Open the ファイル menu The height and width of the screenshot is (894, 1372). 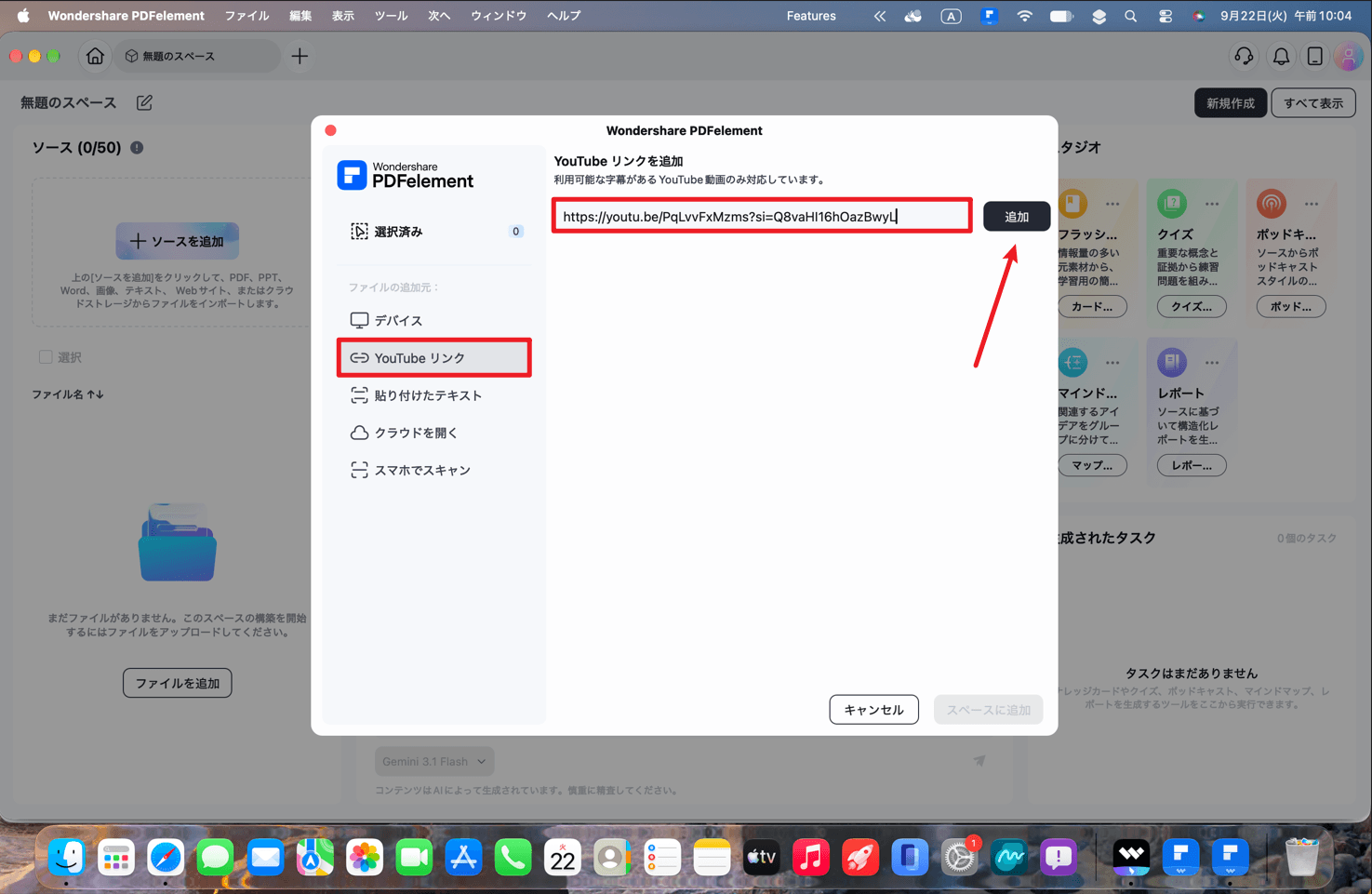click(x=246, y=16)
